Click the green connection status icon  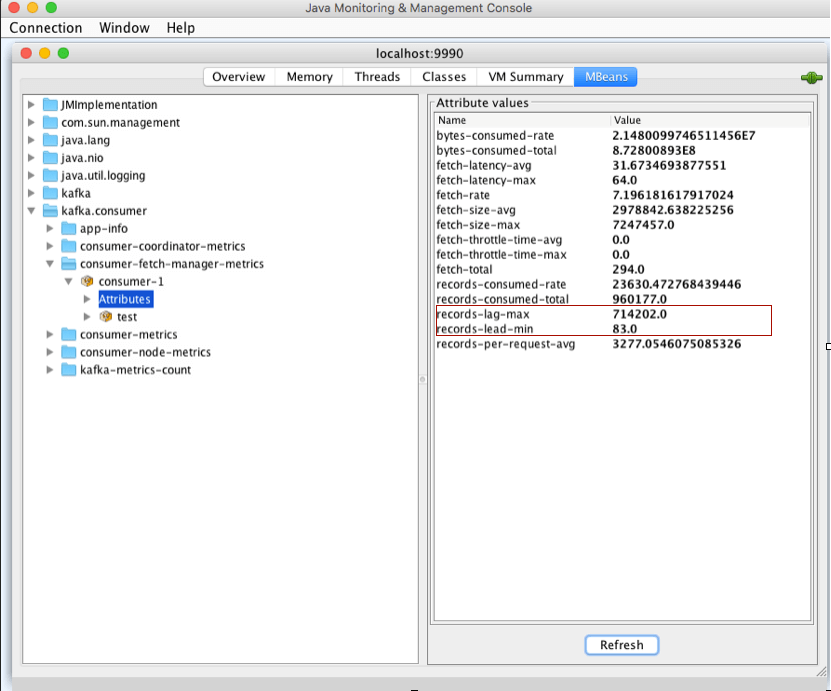tap(811, 78)
